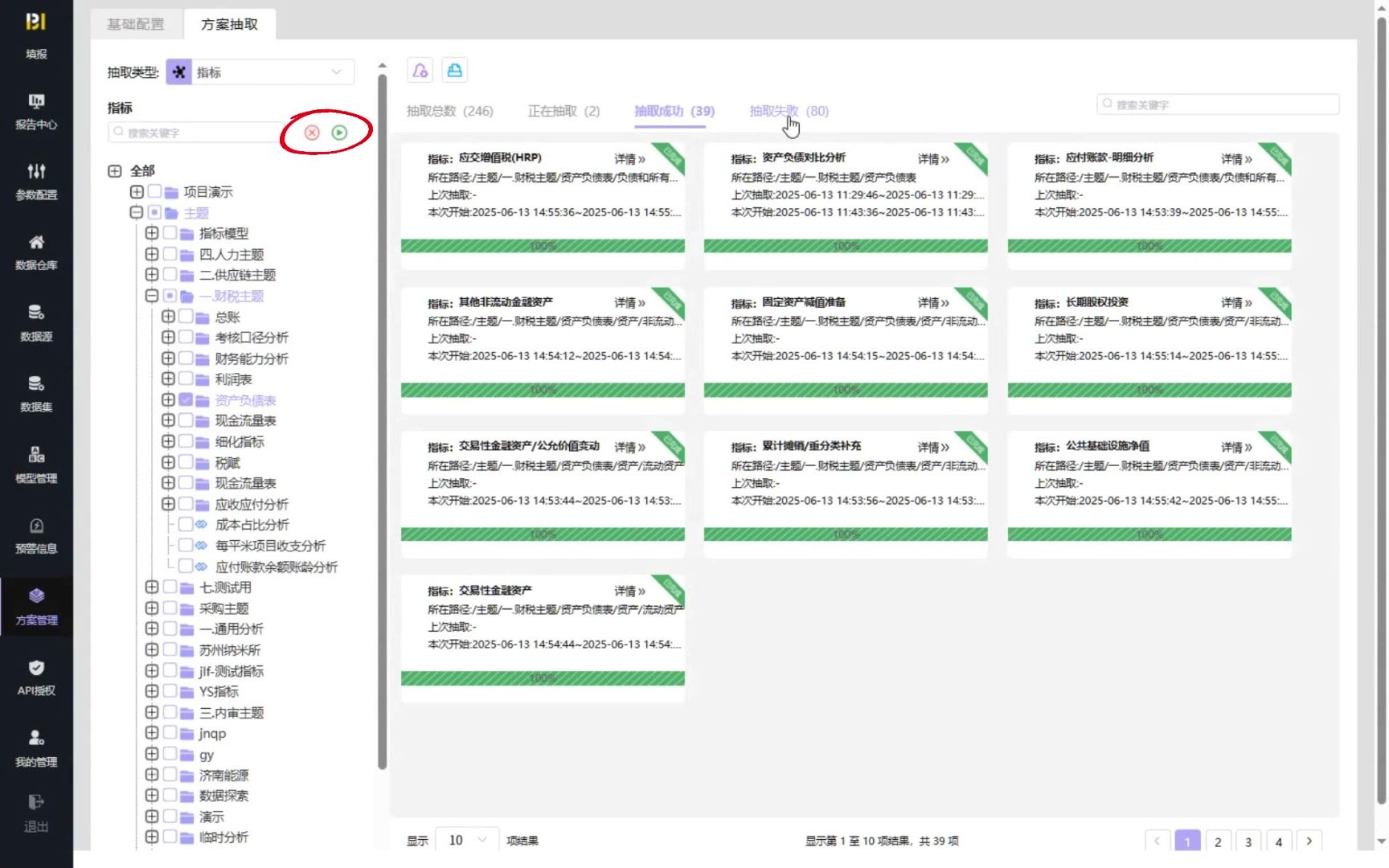The width and height of the screenshot is (1389, 868).
Task: Uncheck the 资产负债表 checkbox
Action: (x=186, y=399)
